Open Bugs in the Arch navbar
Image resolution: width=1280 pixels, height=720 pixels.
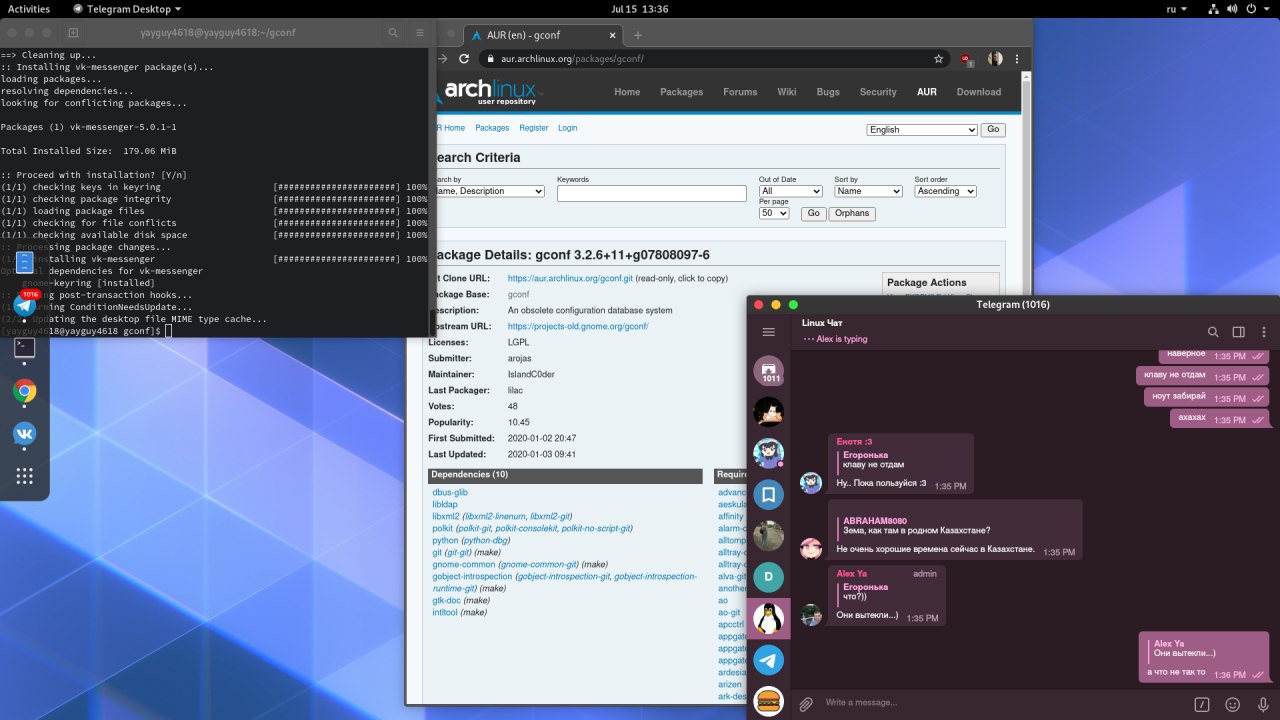pos(828,92)
